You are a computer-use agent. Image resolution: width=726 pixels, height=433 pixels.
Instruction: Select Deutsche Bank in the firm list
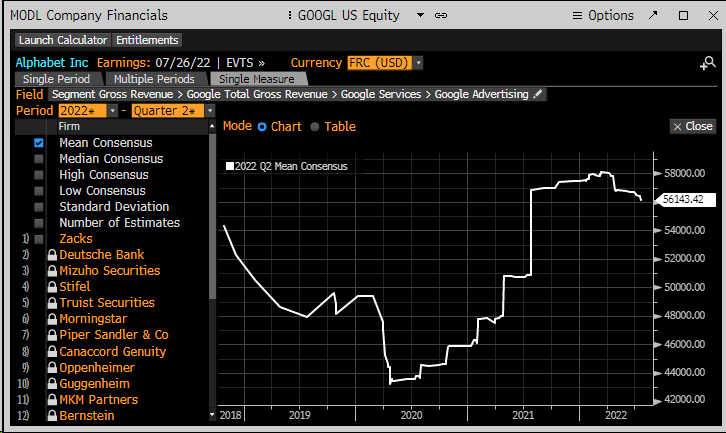pyautogui.click(x=101, y=255)
